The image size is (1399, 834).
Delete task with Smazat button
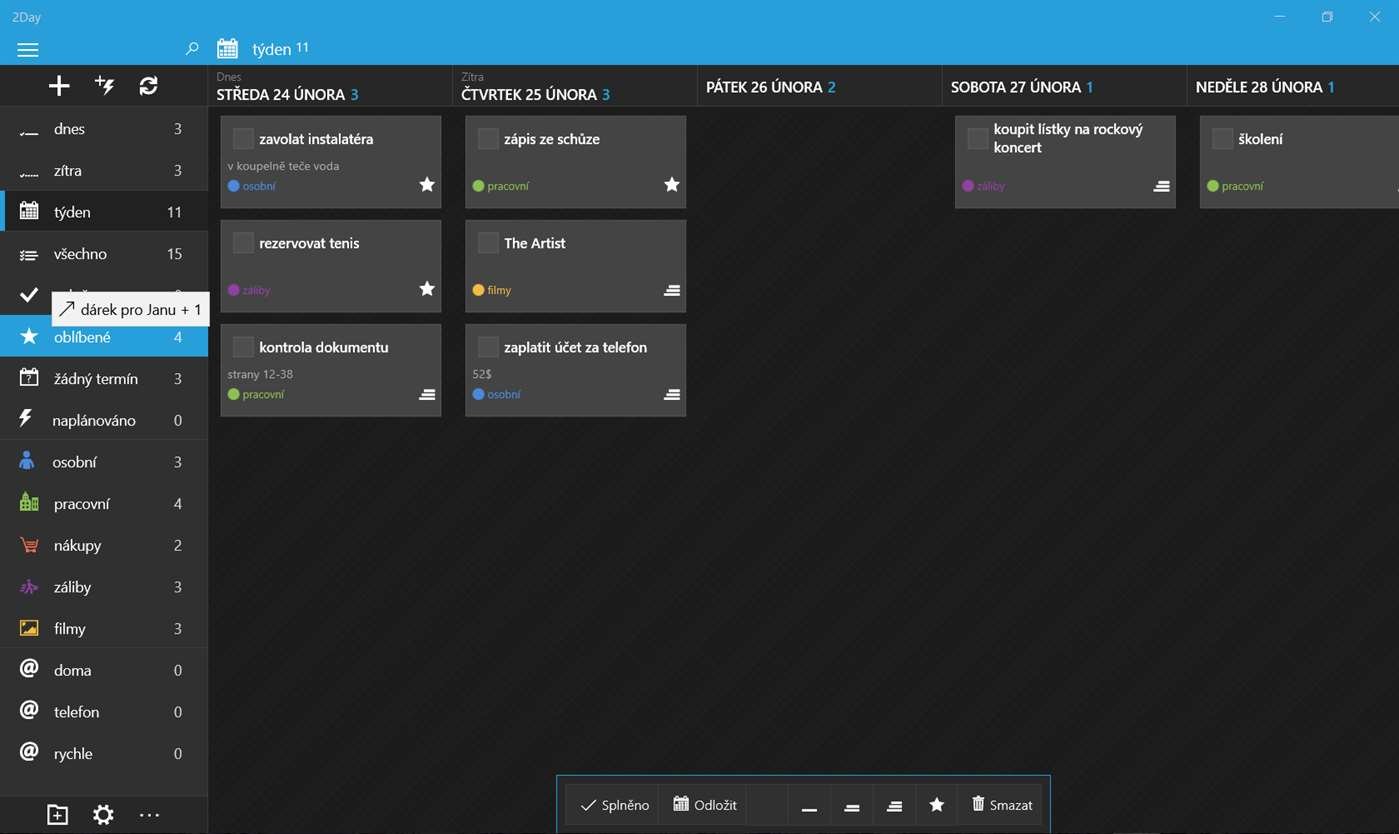[x=1002, y=805]
